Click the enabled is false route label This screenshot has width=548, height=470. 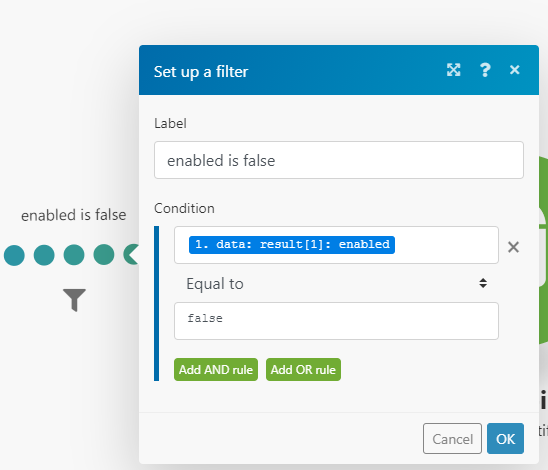(x=73, y=215)
